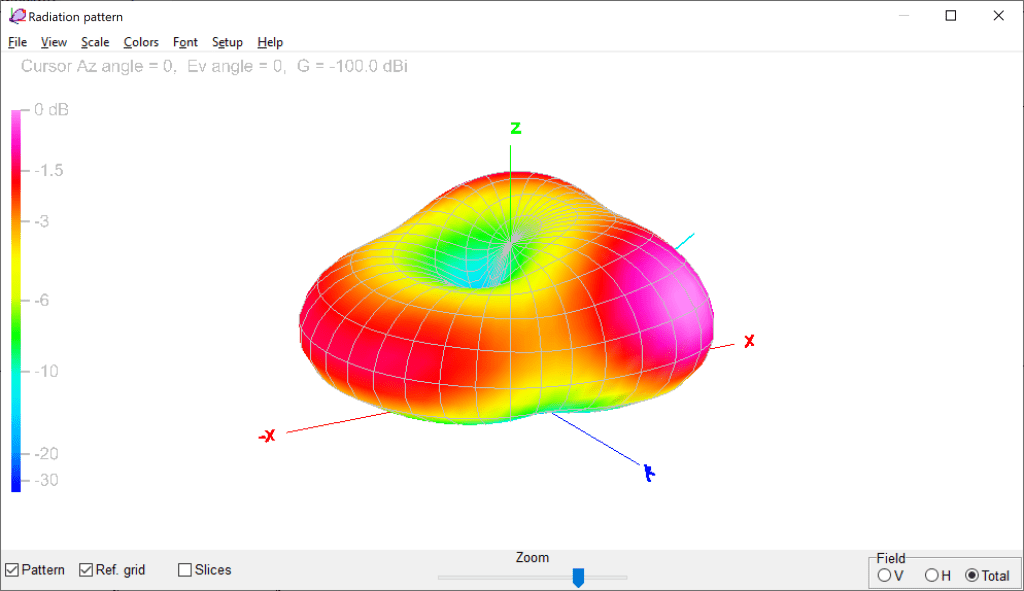Choose the Total field radio button
This screenshot has width=1024, height=591.
click(x=972, y=575)
